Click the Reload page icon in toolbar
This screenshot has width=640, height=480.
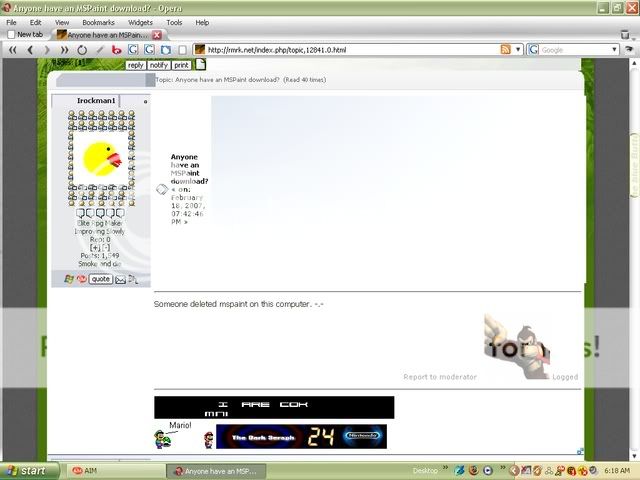[x=81, y=49]
